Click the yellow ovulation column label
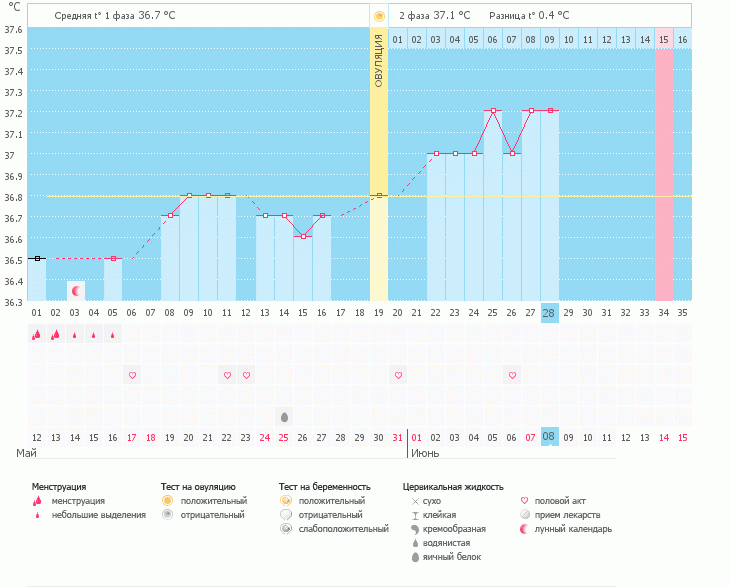730x587 pixels. 378,60
